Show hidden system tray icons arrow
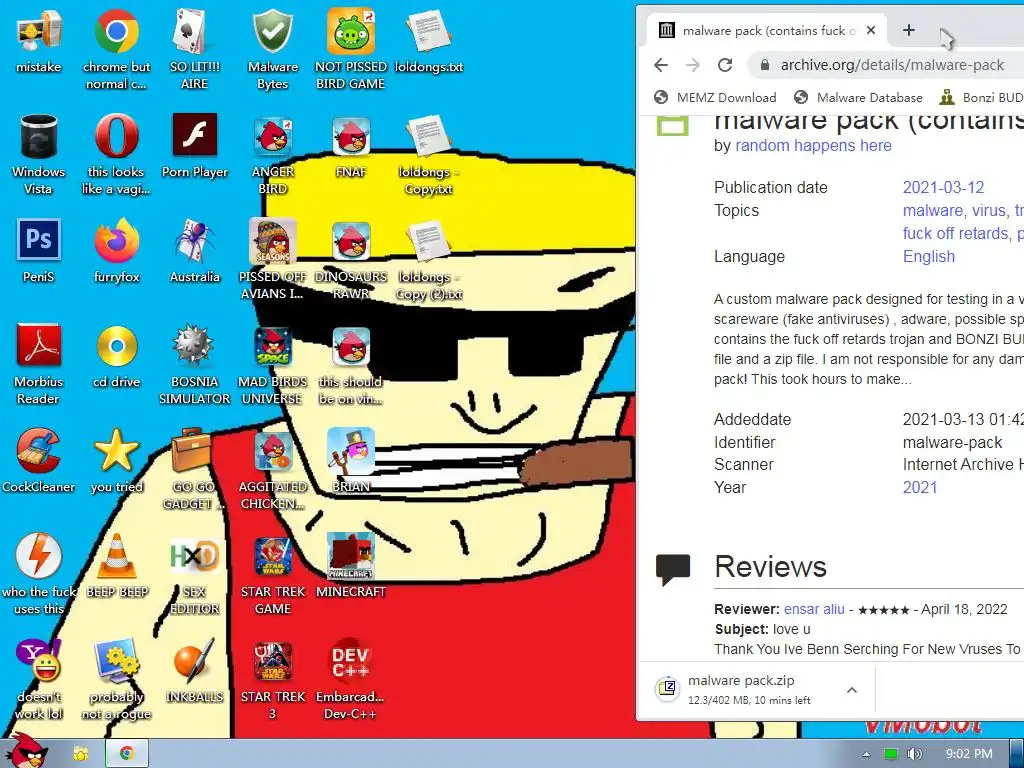 [866, 754]
